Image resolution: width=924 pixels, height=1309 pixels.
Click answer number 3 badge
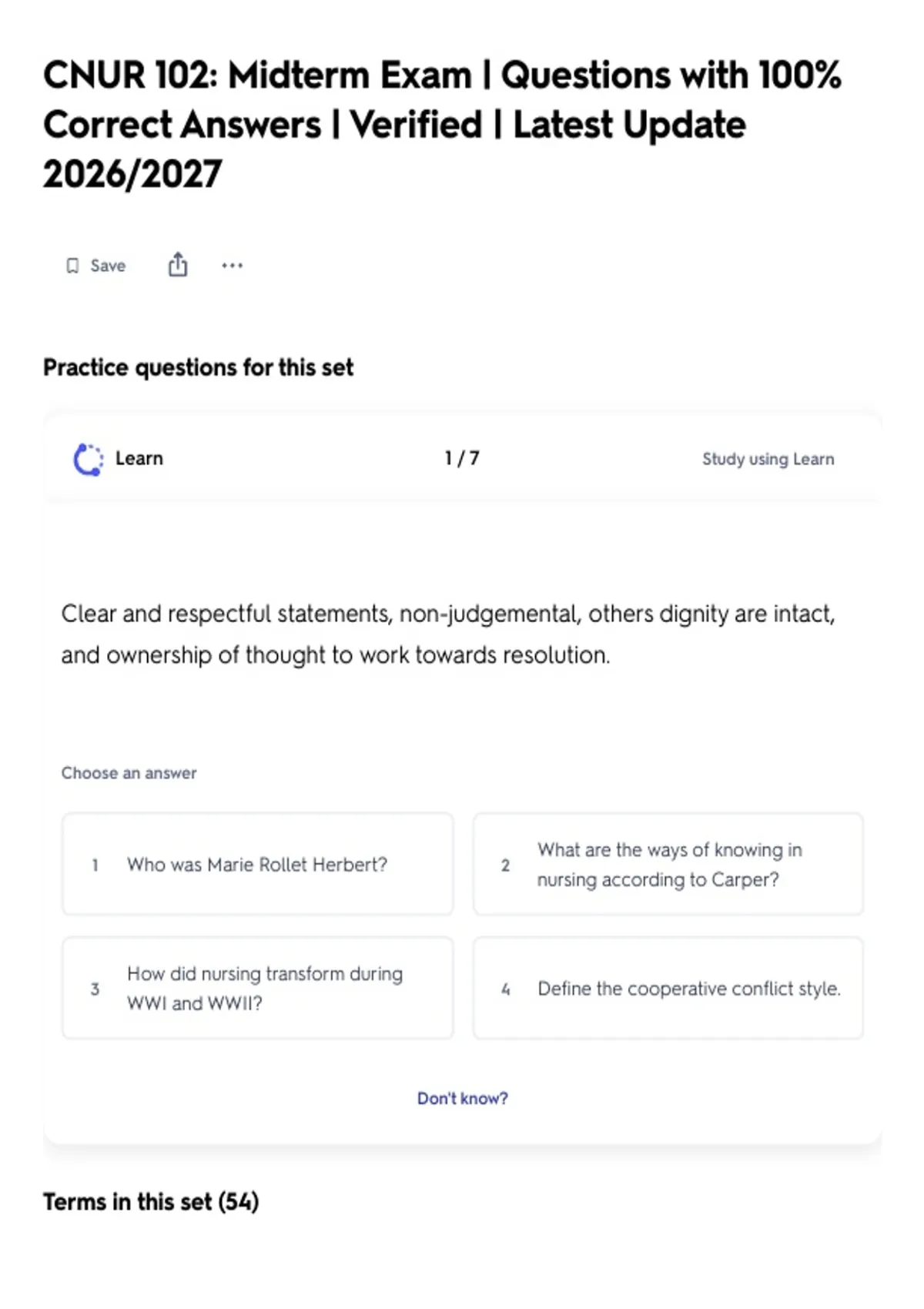[x=95, y=989]
